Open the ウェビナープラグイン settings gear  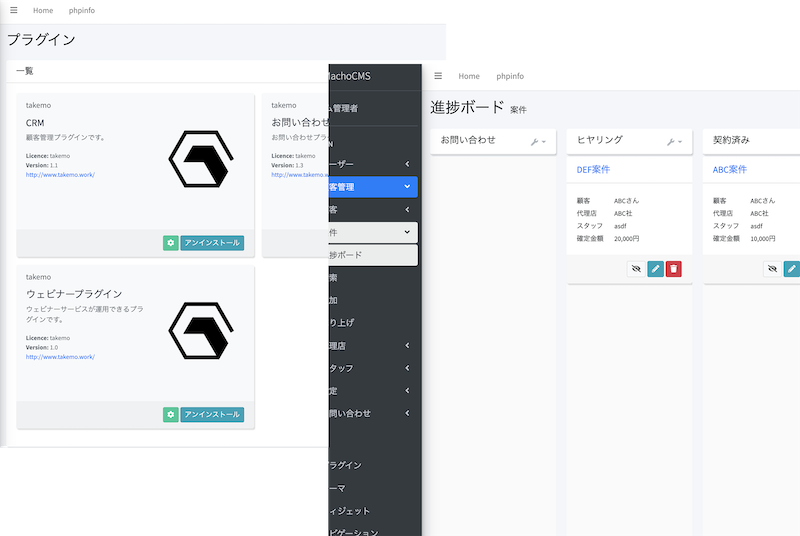tap(170, 414)
